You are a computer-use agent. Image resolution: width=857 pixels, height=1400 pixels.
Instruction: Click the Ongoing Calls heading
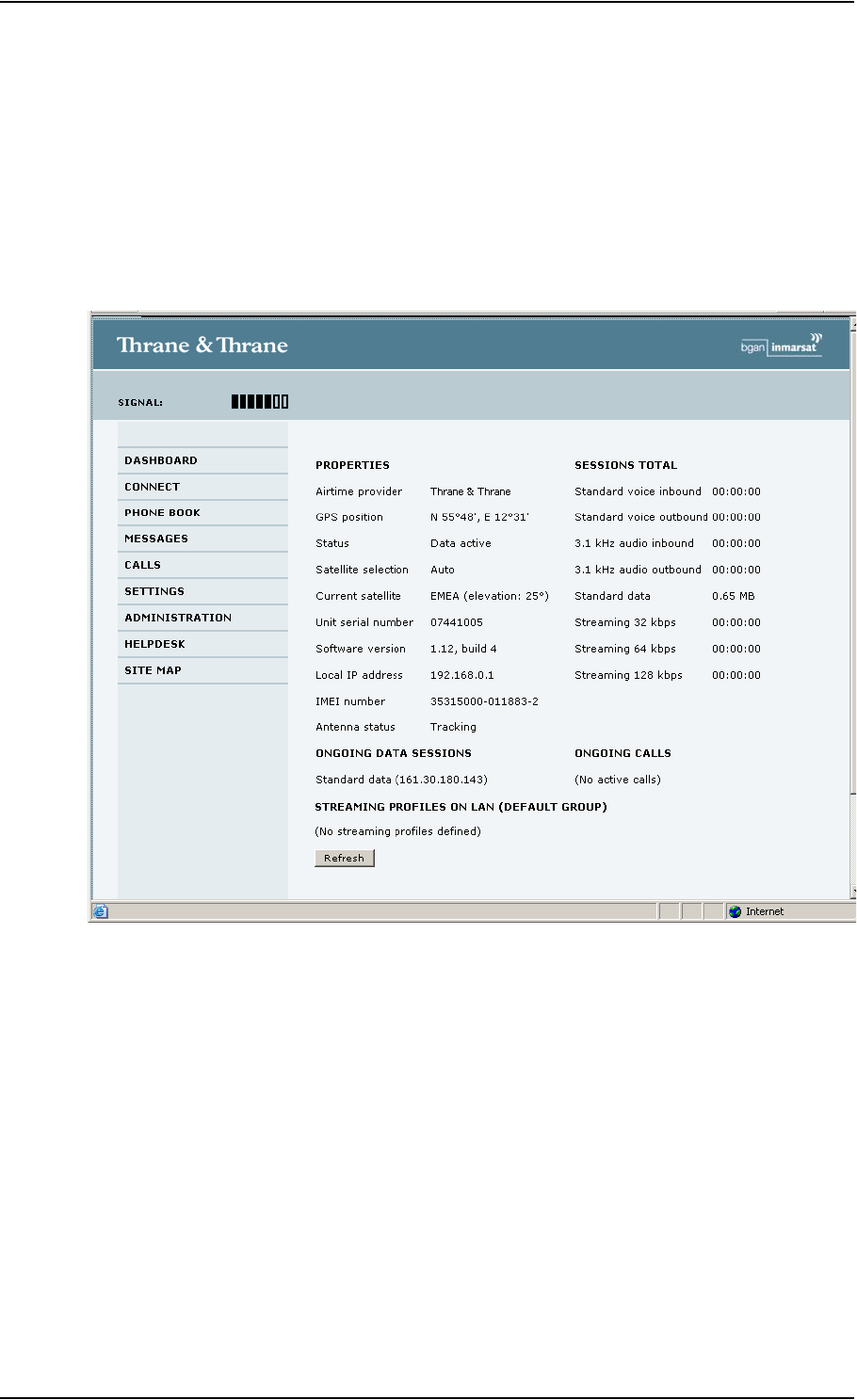623,753
